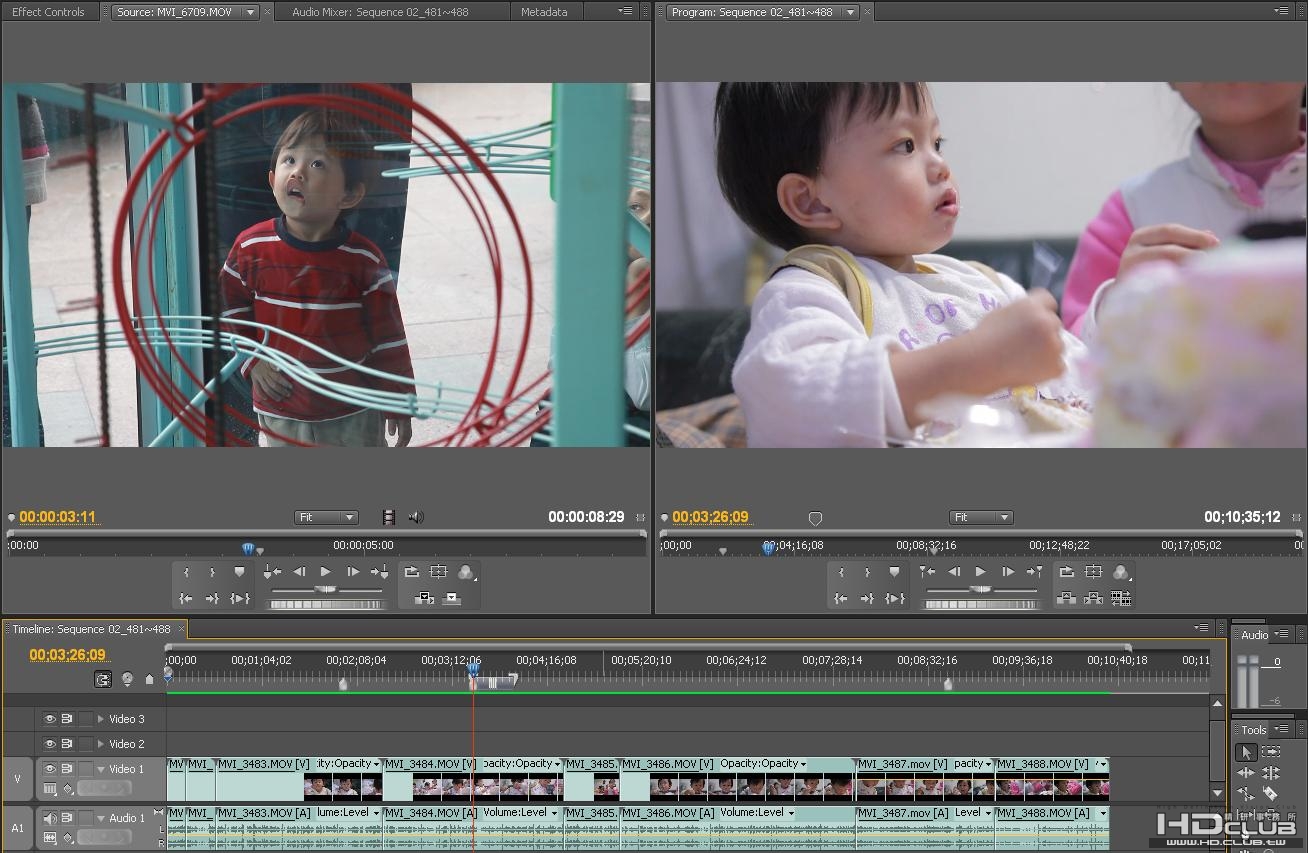Open the Audio Mixer tab

(x=380, y=12)
